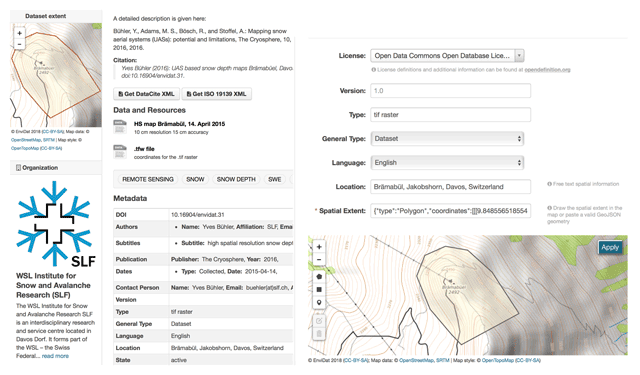The height and width of the screenshot is (375, 640).
Task: Zoom in on the Spatial Extent editor map
Action: [x=319, y=247]
